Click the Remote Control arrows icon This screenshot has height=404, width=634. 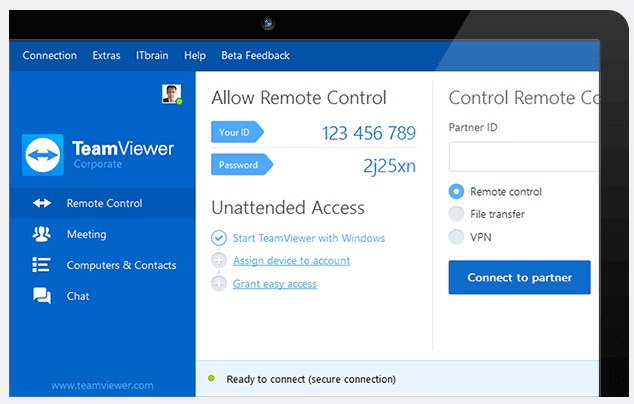[x=42, y=203]
